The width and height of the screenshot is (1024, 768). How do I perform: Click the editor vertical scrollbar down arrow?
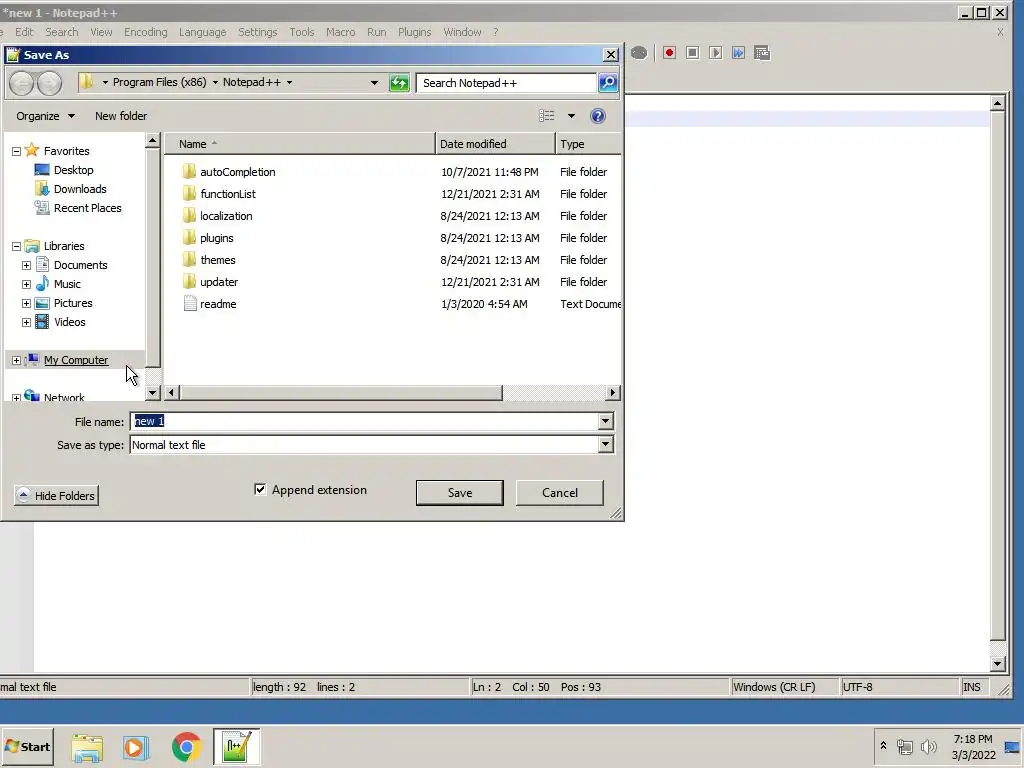(997, 665)
